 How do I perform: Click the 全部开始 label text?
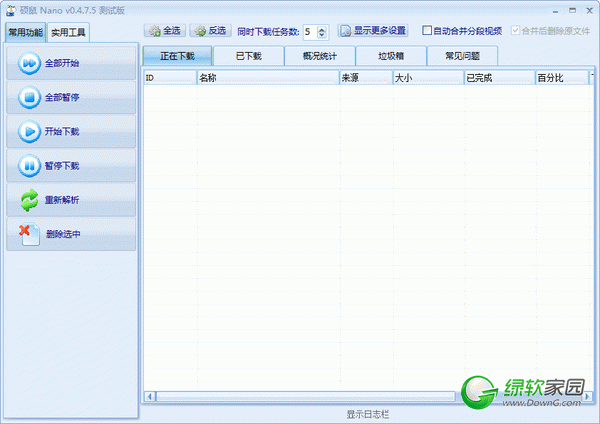[62, 63]
